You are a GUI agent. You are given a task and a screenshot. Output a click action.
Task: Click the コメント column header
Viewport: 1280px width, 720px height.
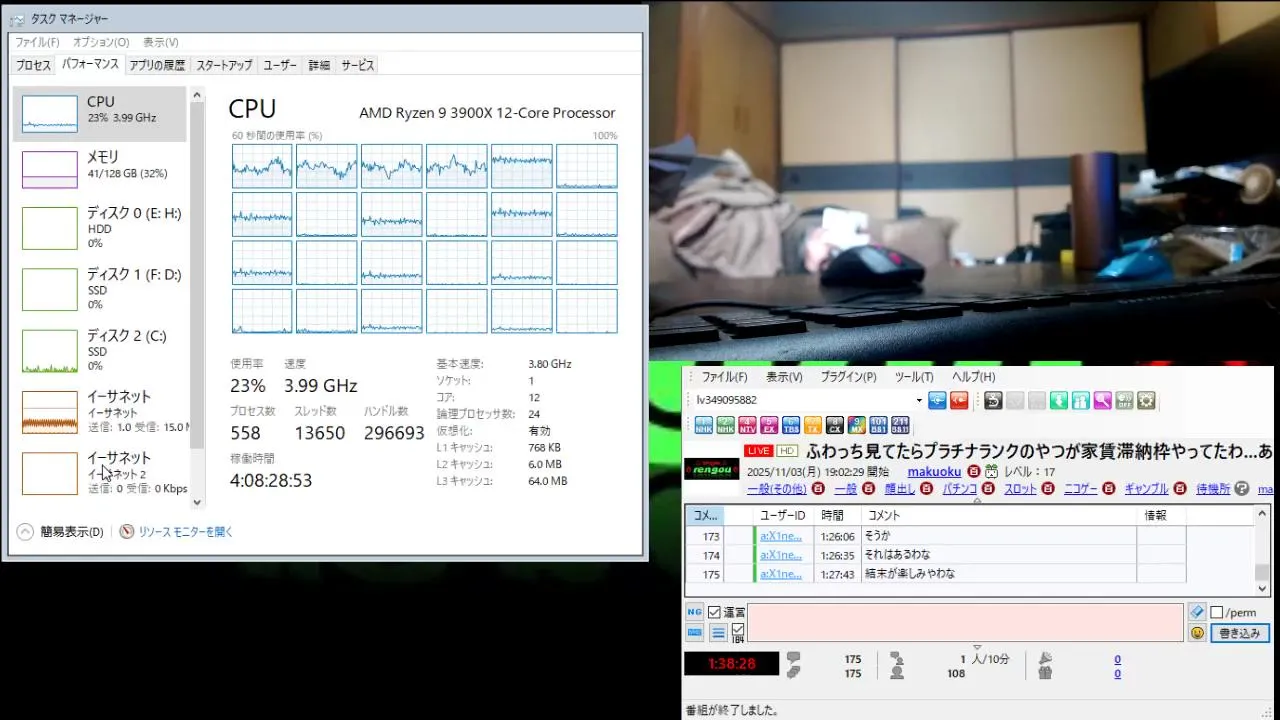point(999,516)
